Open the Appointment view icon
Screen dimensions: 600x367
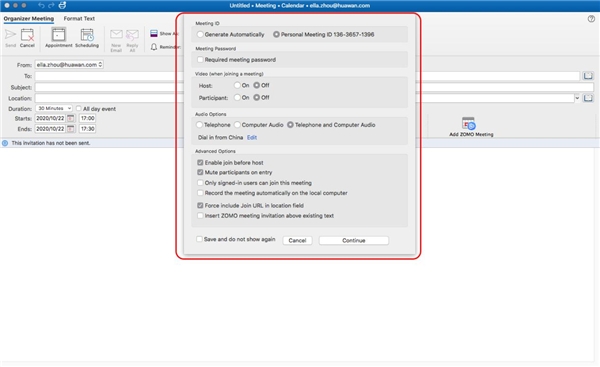pyautogui.click(x=59, y=35)
